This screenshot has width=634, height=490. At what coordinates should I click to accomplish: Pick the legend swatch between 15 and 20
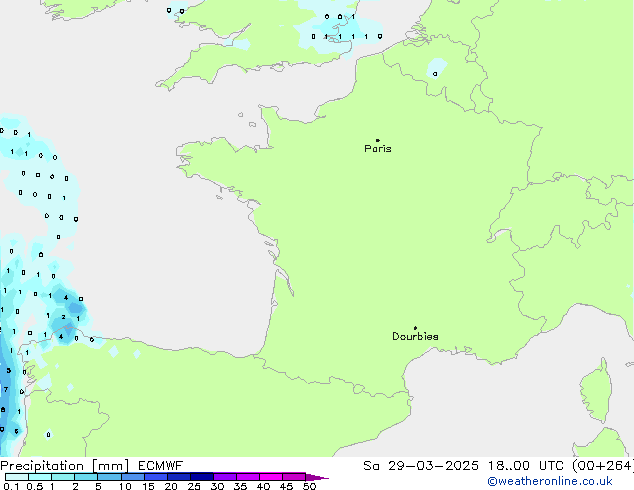click(155, 477)
